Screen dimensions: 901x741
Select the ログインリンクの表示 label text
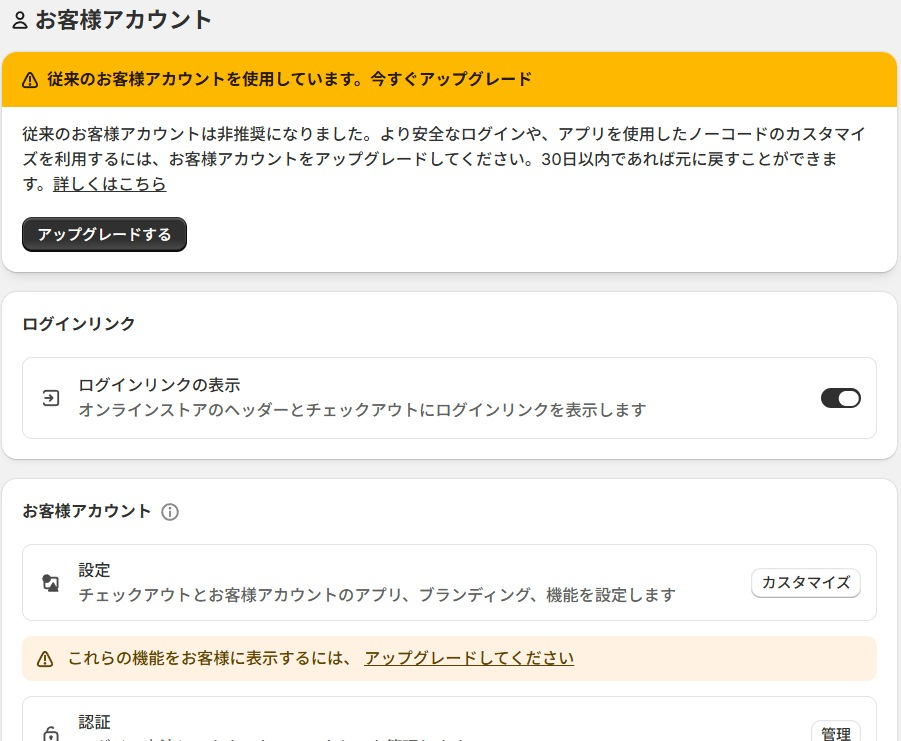click(x=159, y=385)
